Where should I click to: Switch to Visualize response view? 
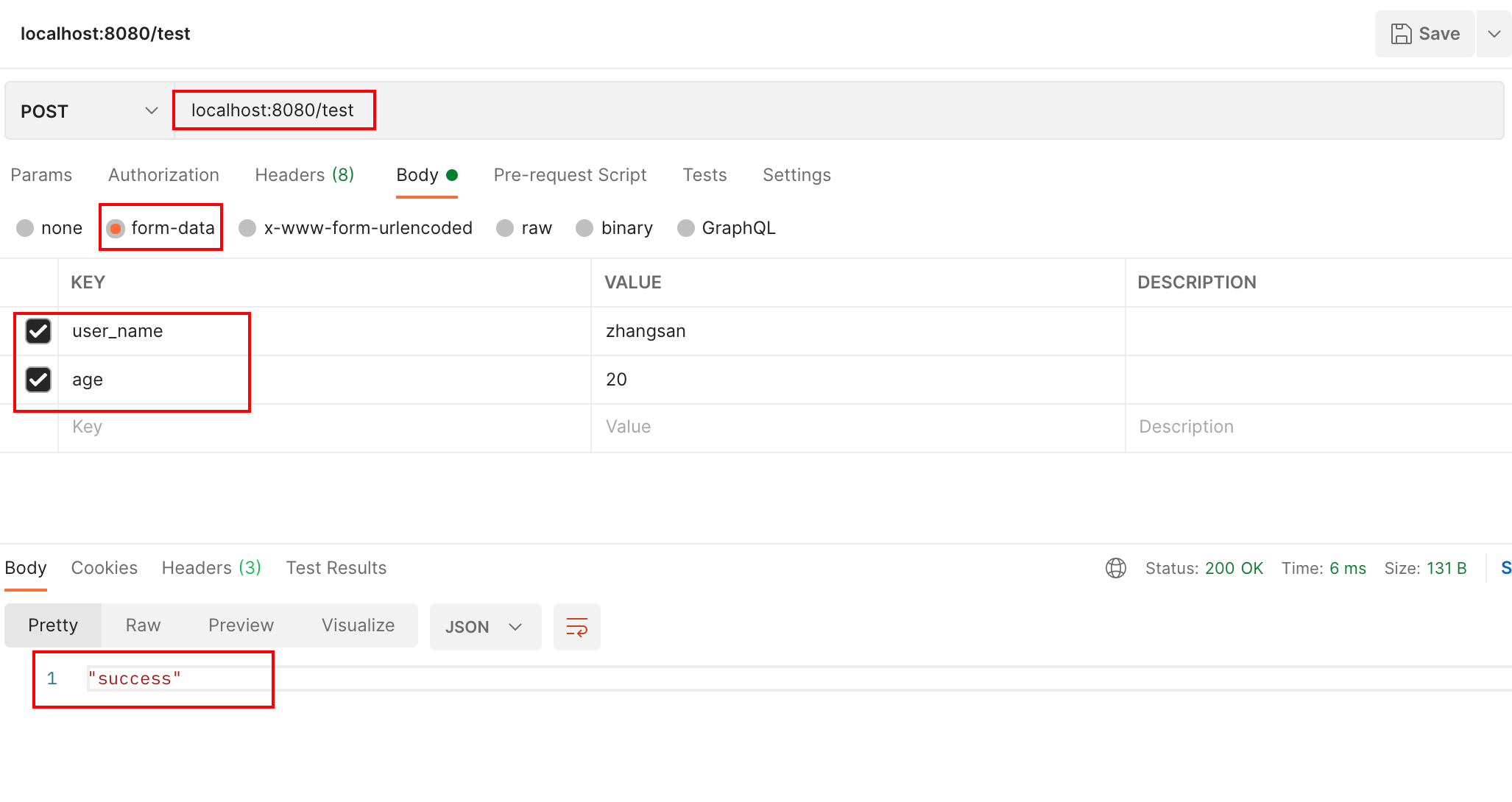coord(358,625)
